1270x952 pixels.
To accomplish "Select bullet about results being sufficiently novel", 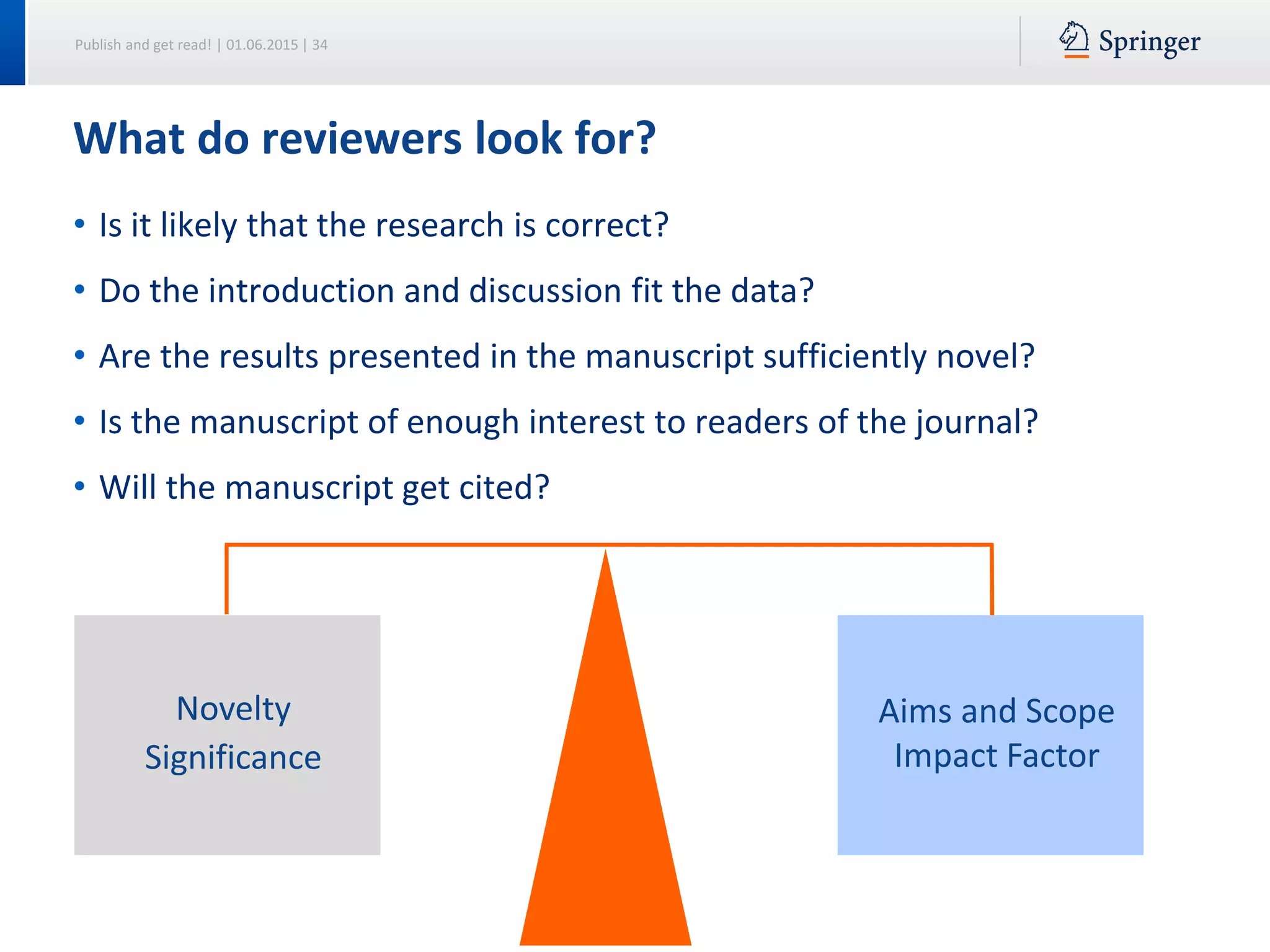I will (x=567, y=356).
